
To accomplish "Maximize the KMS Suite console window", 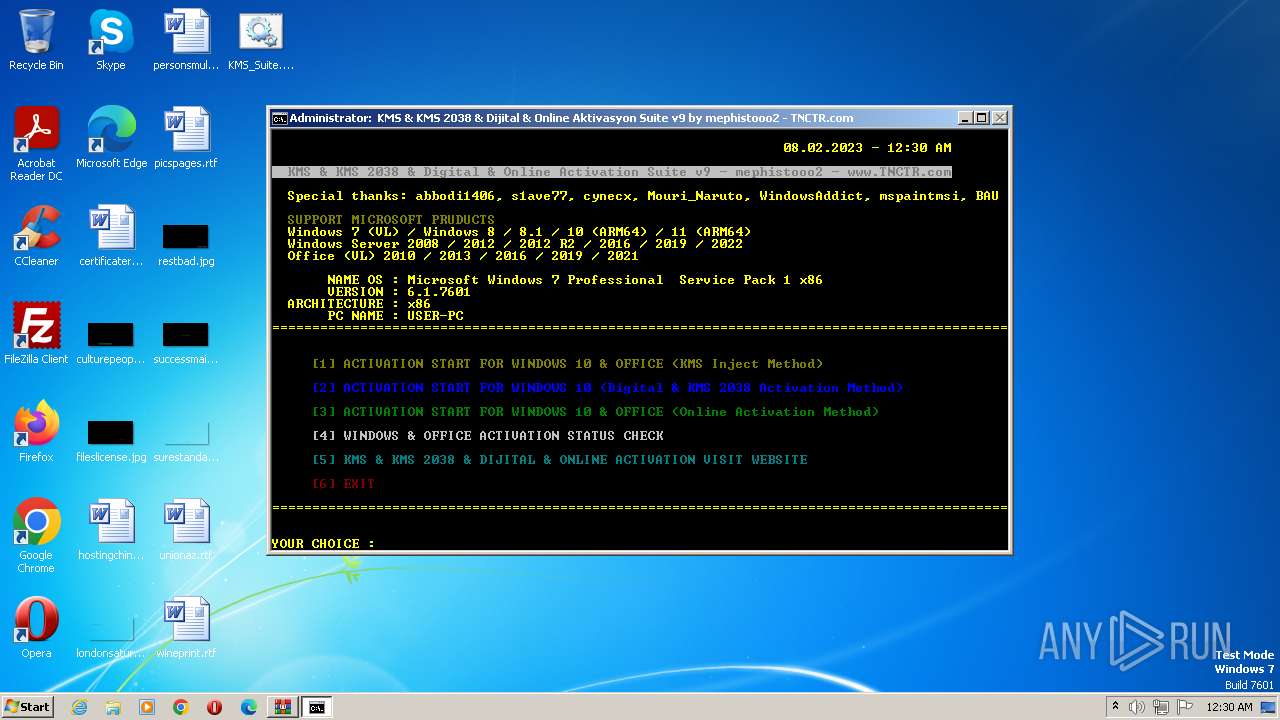I will [982, 118].
